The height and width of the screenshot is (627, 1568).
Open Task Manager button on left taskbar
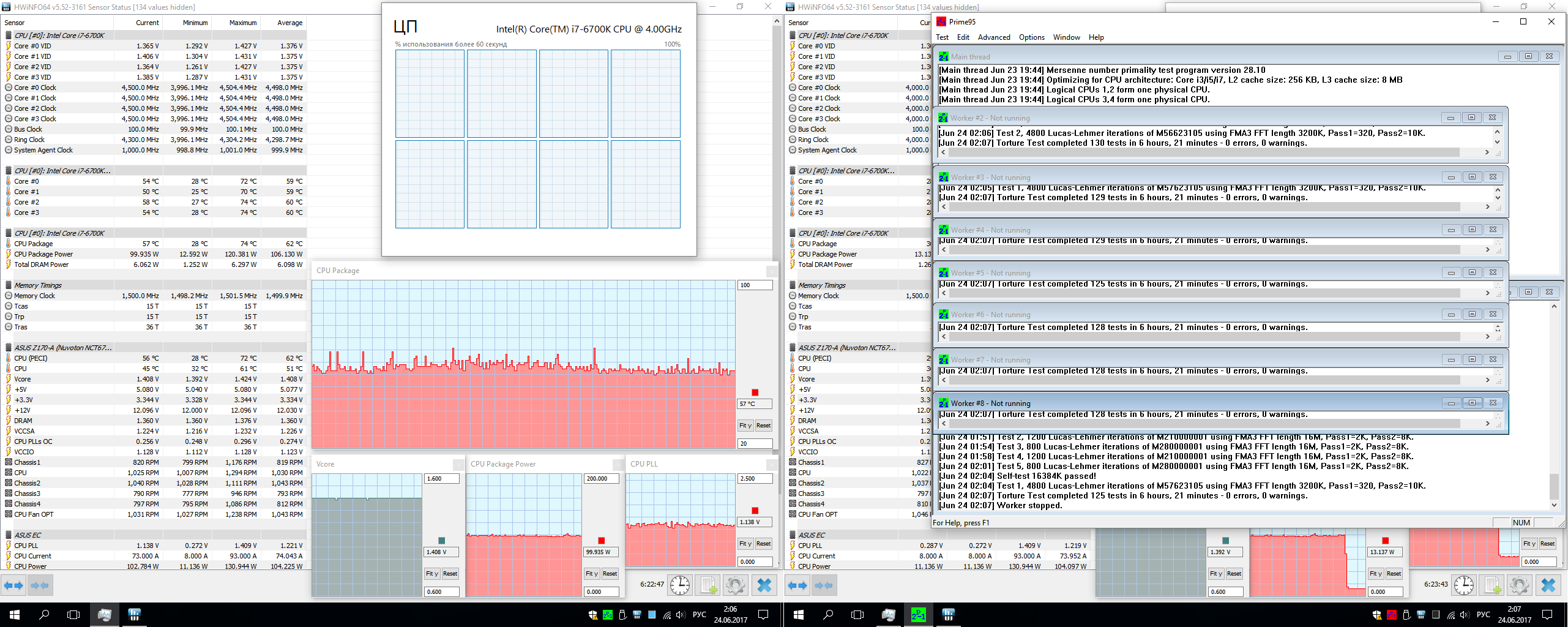(105, 615)
